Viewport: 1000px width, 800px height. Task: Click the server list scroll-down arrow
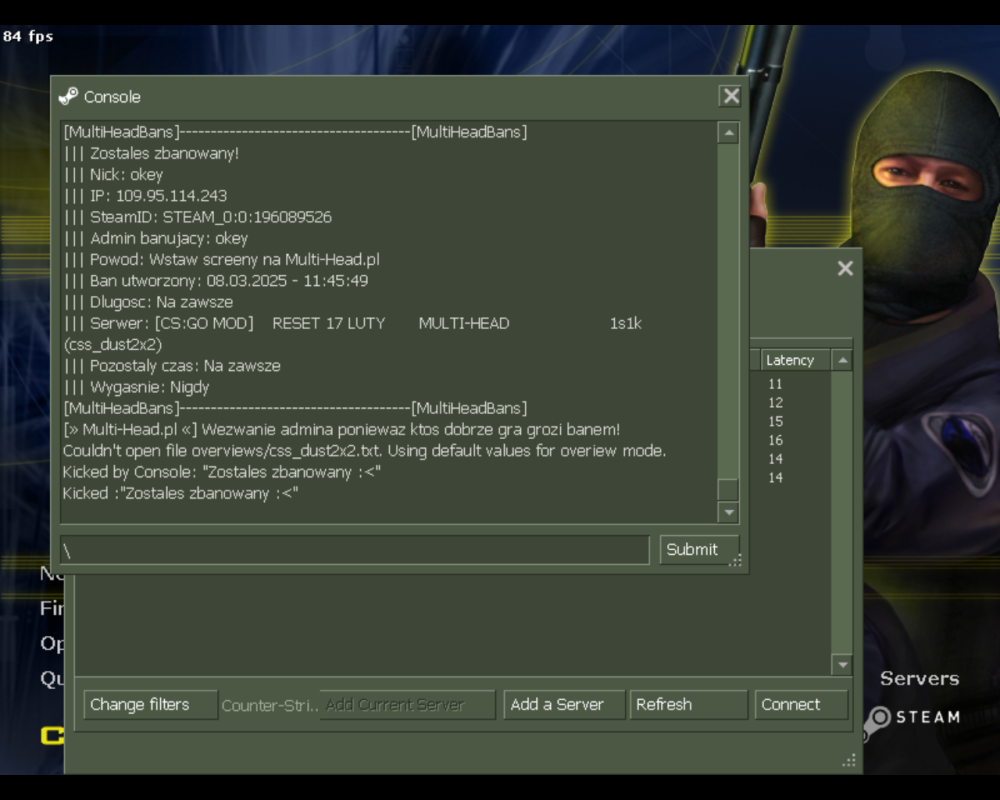click(x=841, y=662)
